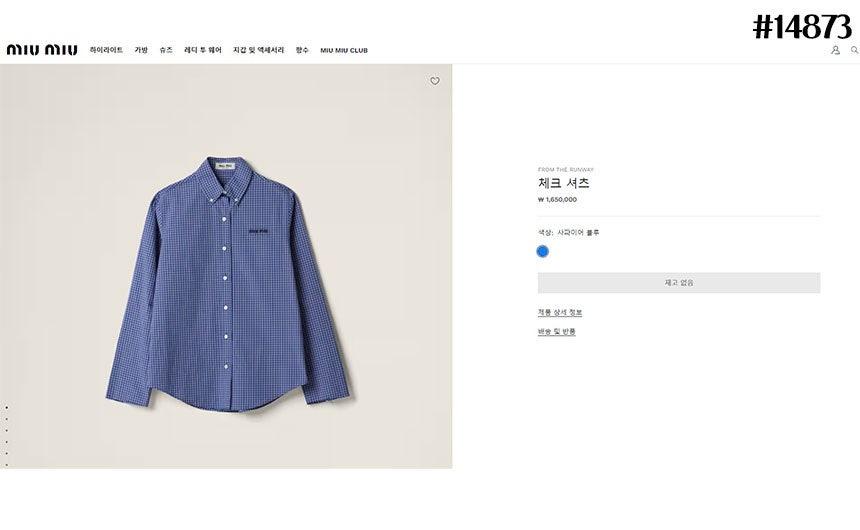The height and width of the screenshot is (530, 860).
Task: Open the 슈즈 menu
Action: 166,50
